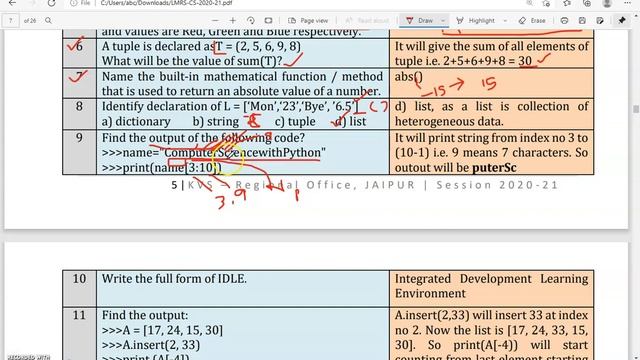Fit page to width icon

(268, 20)
